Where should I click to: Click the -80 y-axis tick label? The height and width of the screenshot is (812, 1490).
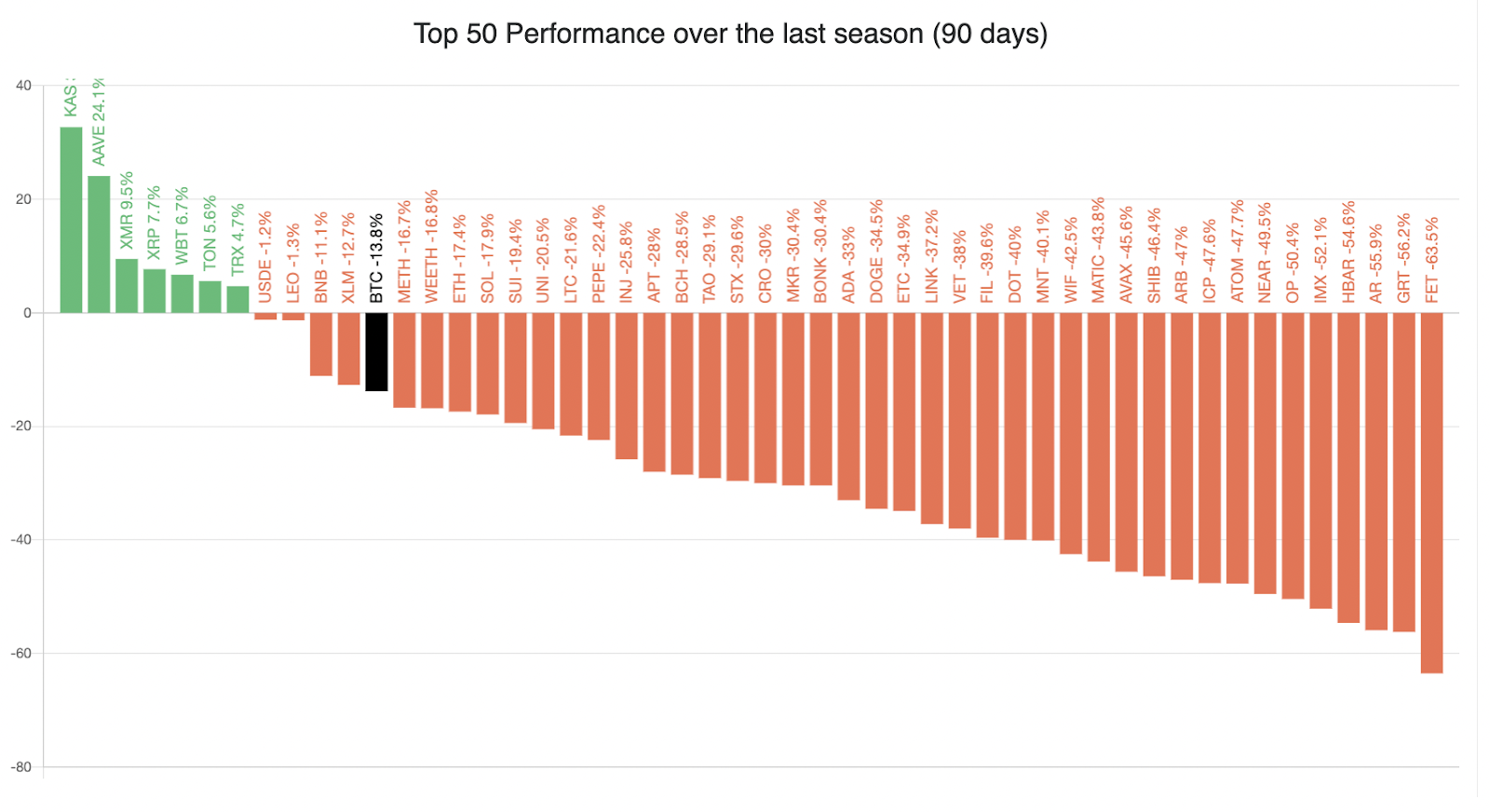click(x=21, y=767)
